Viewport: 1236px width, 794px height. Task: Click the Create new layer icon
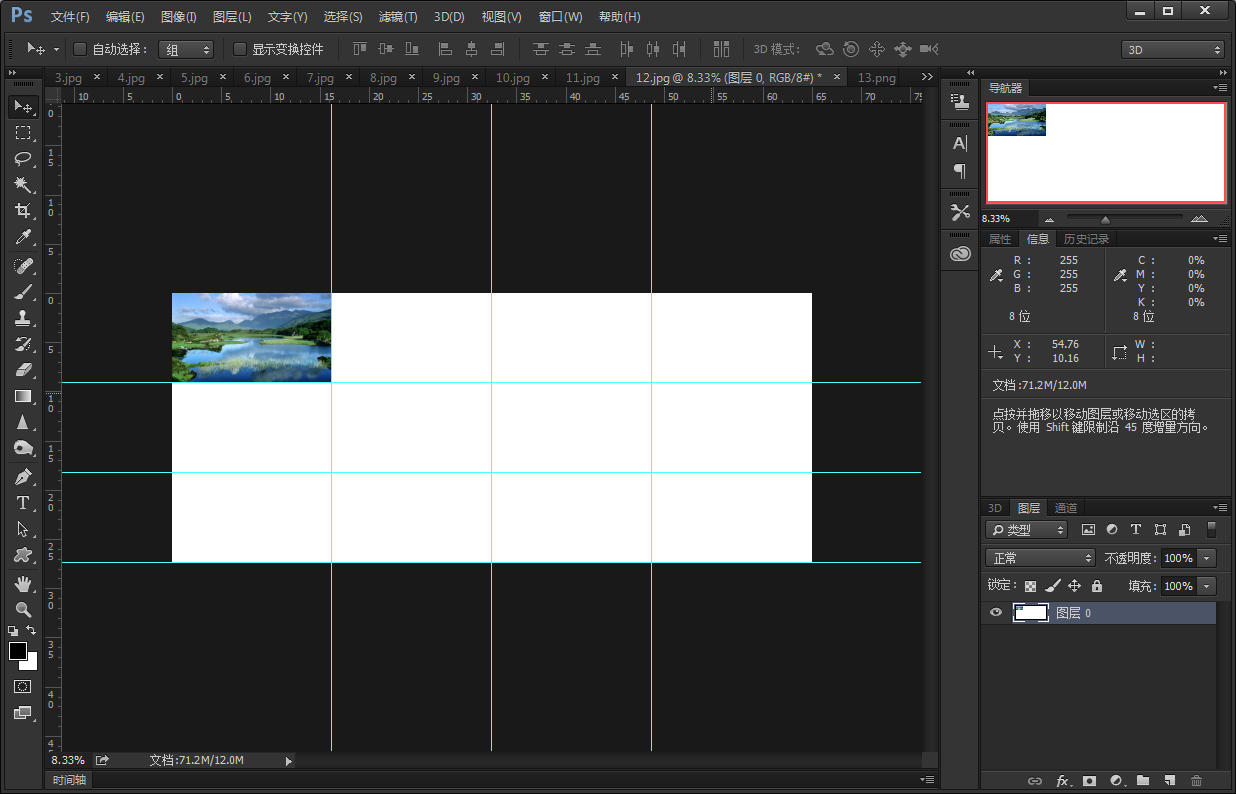pyautogui.click(x=1169, y=780)
